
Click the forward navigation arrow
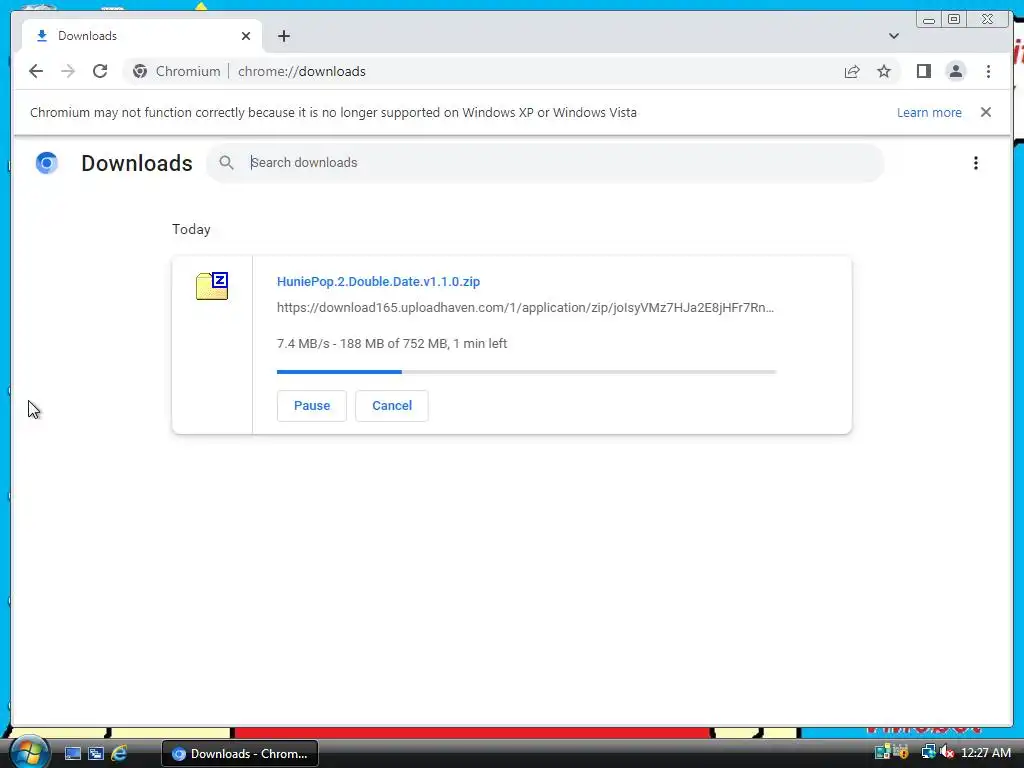(68, 71)
